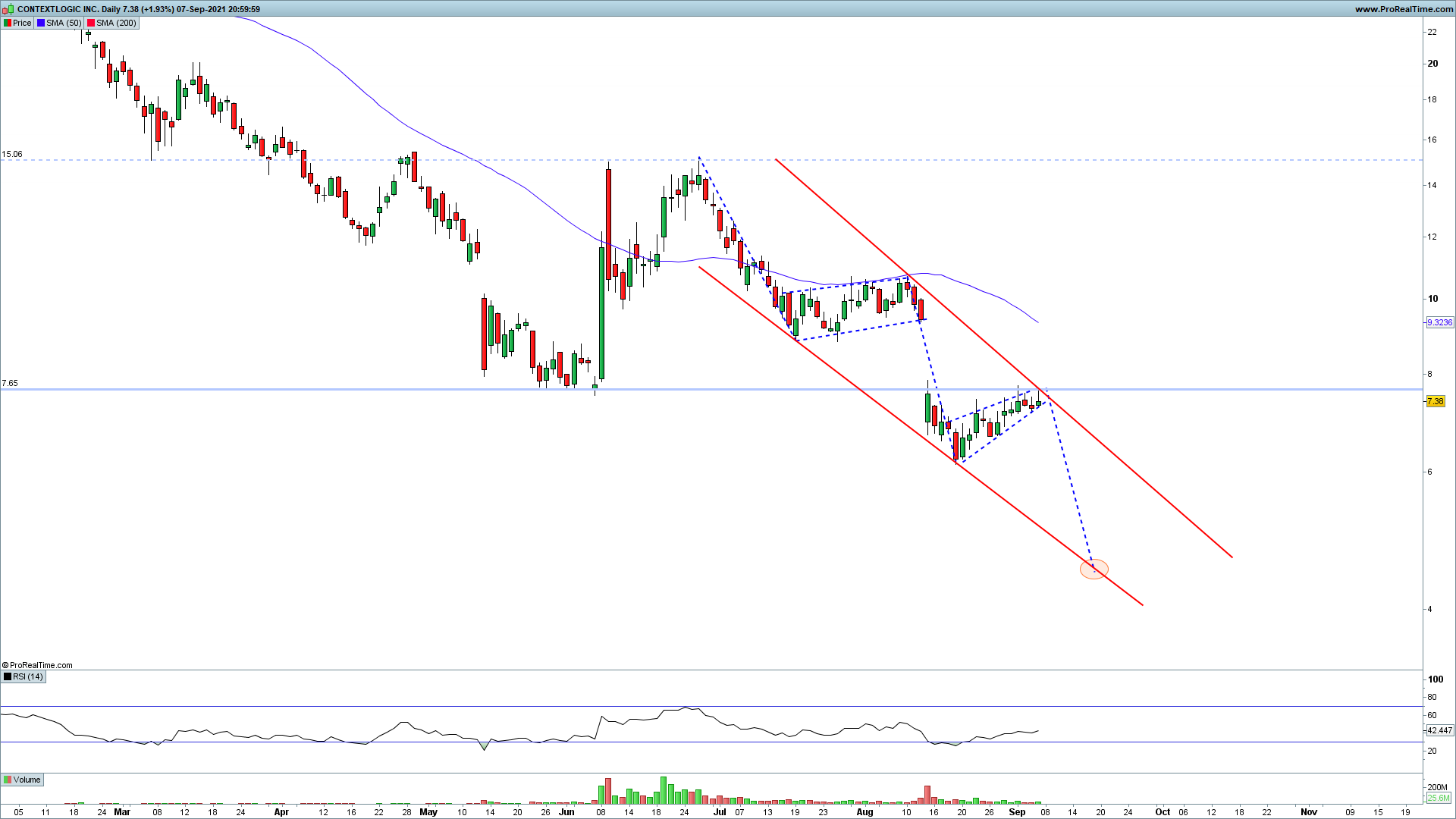This screenshot has height=819, width=1456.
Task: Click the 25.6M volume value tag
Action: click(1438, 798)
